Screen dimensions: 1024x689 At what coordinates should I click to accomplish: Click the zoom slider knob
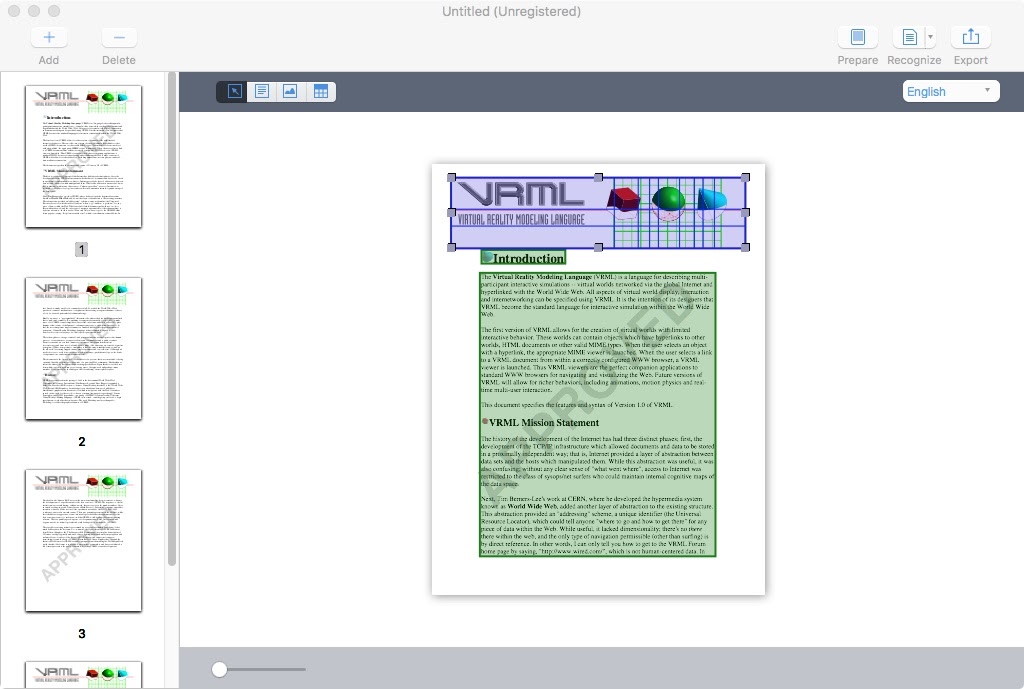point(219,669)
